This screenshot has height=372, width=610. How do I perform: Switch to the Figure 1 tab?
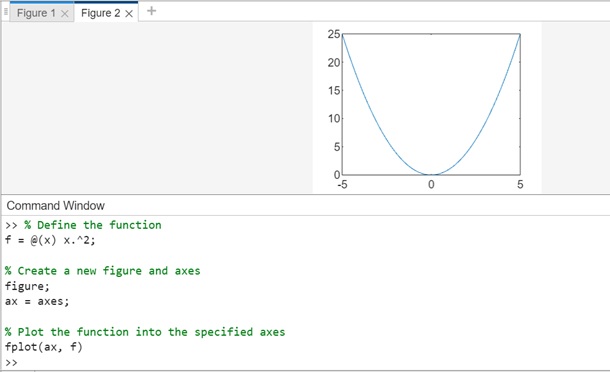(36, 13)
